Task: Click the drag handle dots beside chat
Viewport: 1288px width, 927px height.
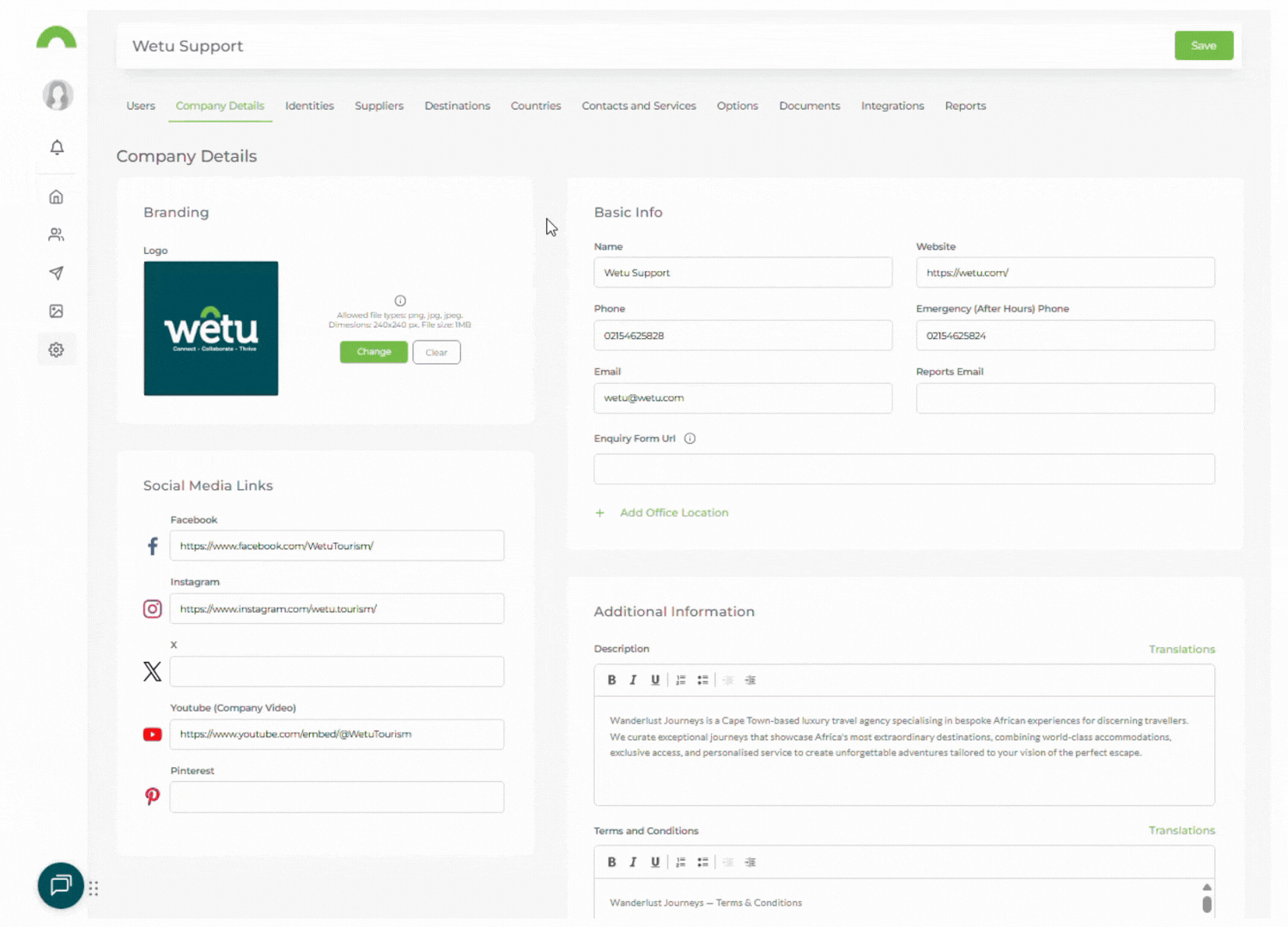Action: pos(94,888)
